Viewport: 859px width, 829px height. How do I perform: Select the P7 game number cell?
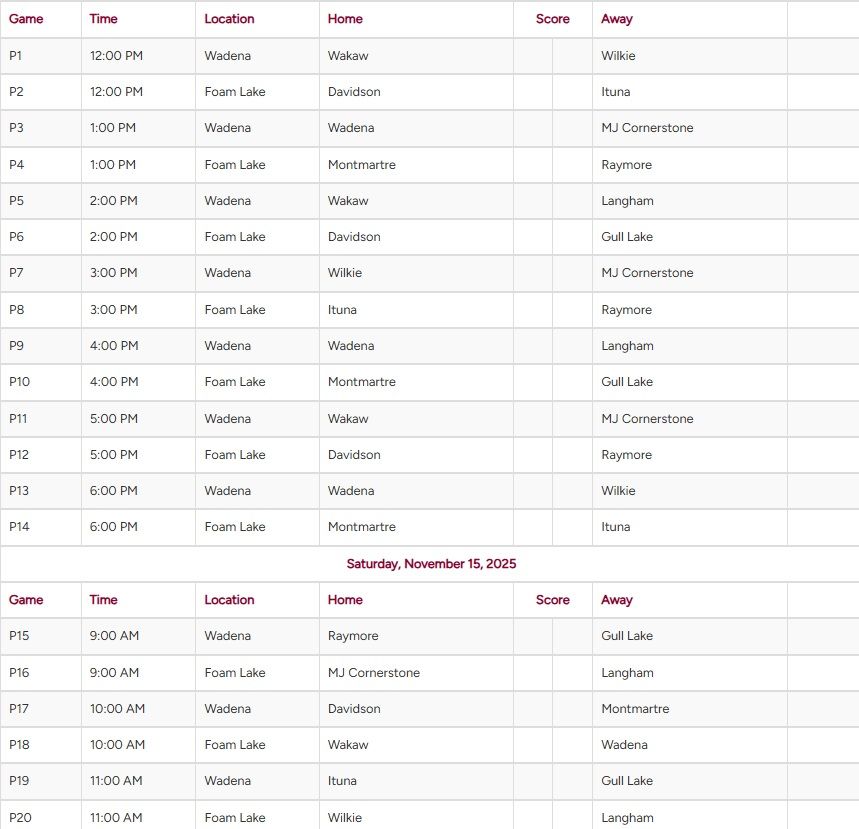tap(16, 273)
